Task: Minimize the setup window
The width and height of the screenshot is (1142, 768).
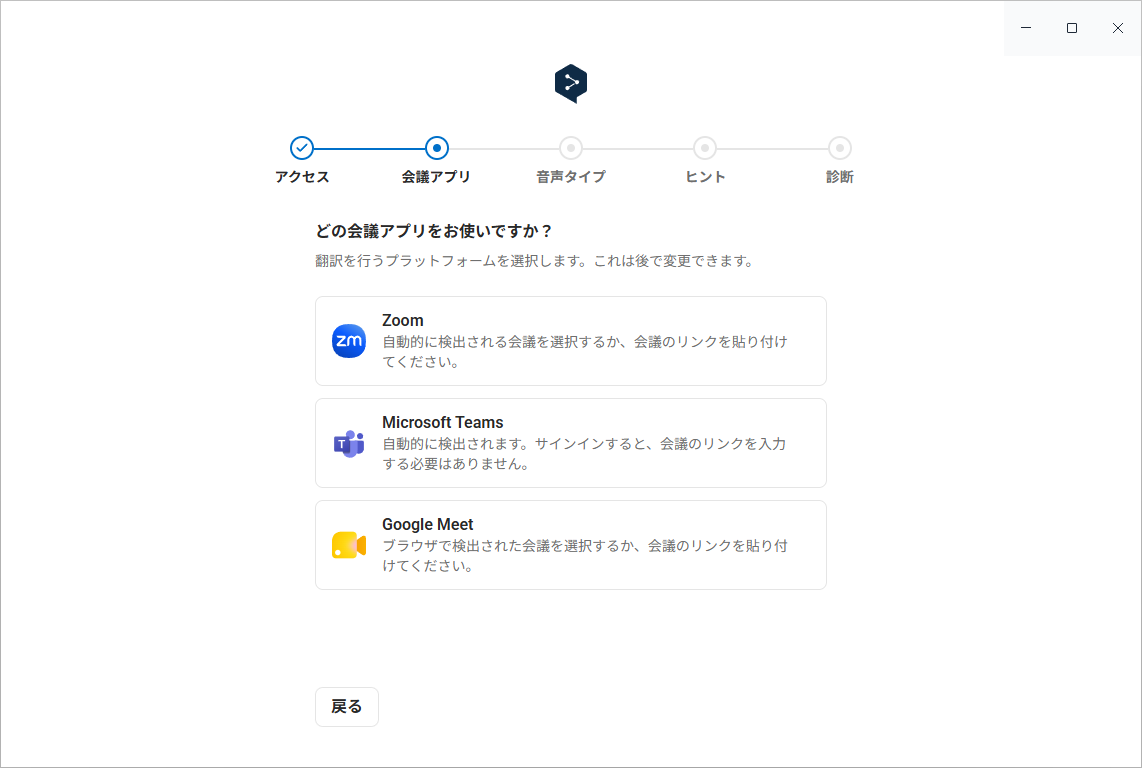Action: 1026,28
